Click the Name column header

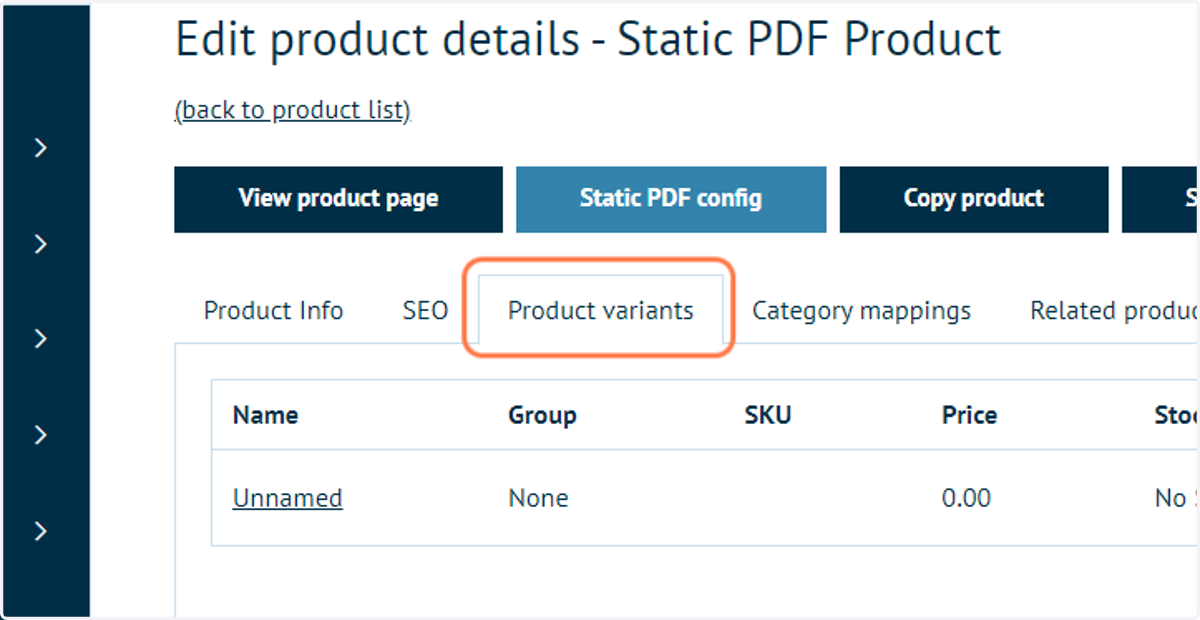pos(265,415)
